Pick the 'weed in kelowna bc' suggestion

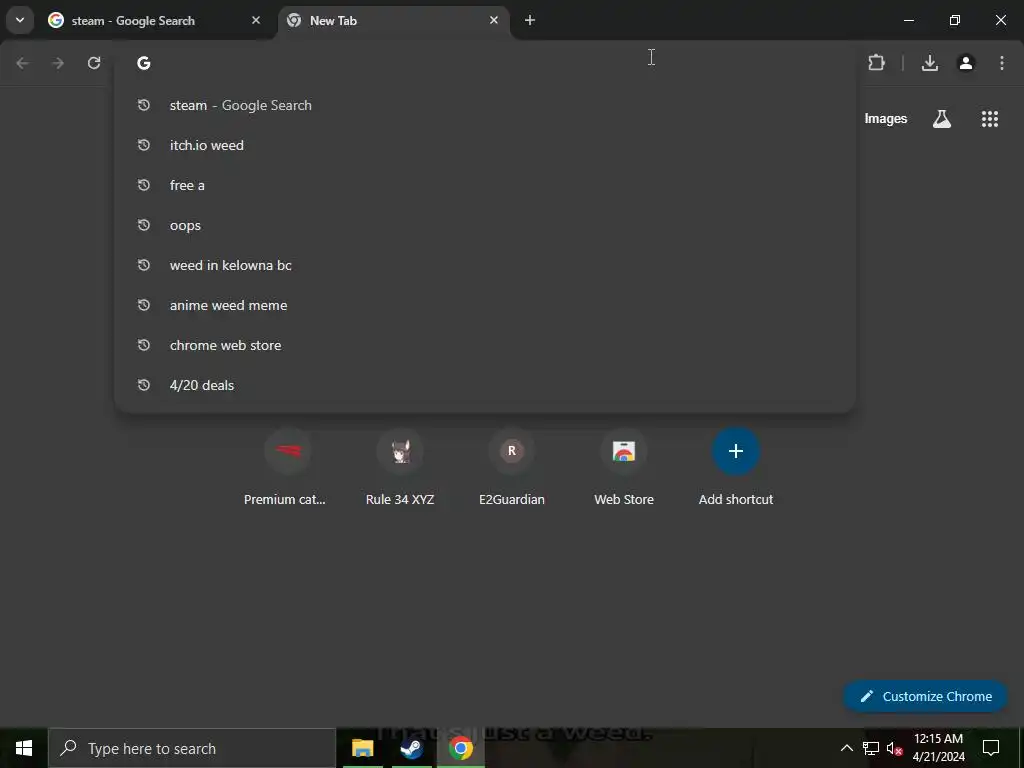(485, 265)
